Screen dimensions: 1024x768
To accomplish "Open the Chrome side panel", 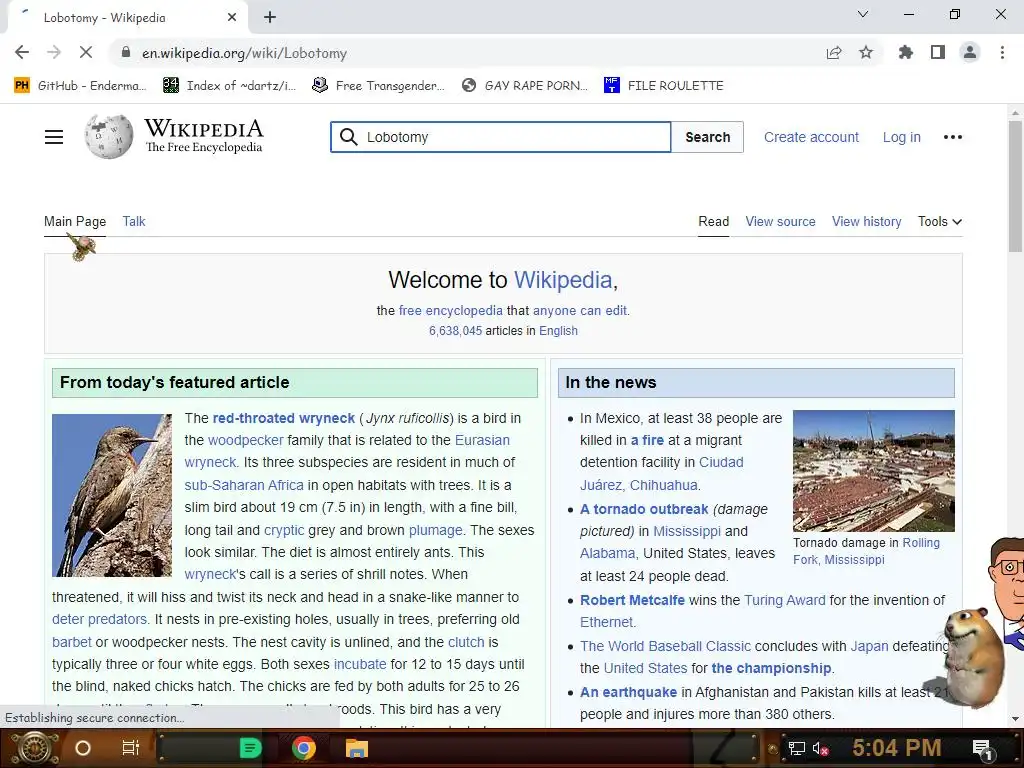I will coord(938,52).
